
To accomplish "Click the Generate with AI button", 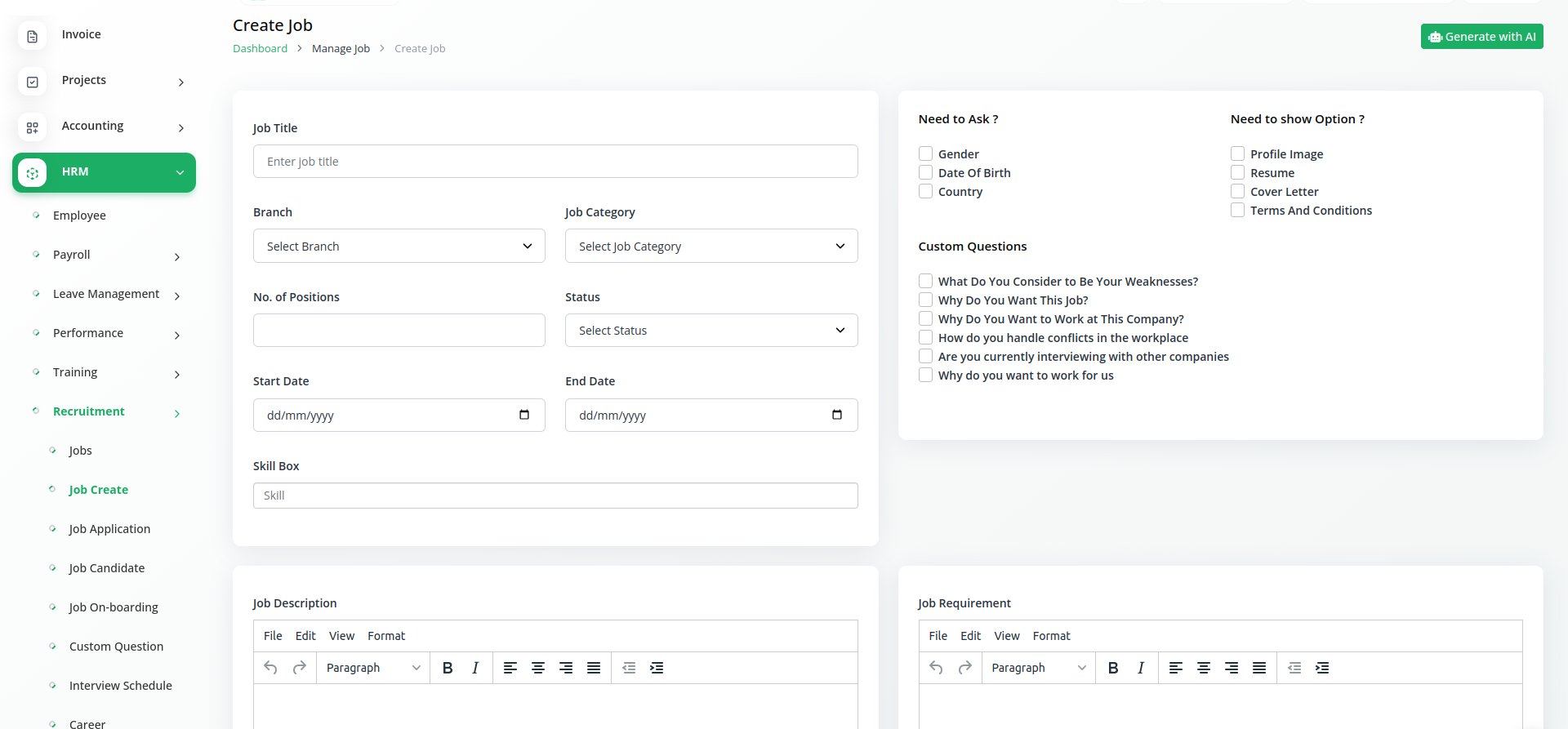I will tap(1481, 37).
